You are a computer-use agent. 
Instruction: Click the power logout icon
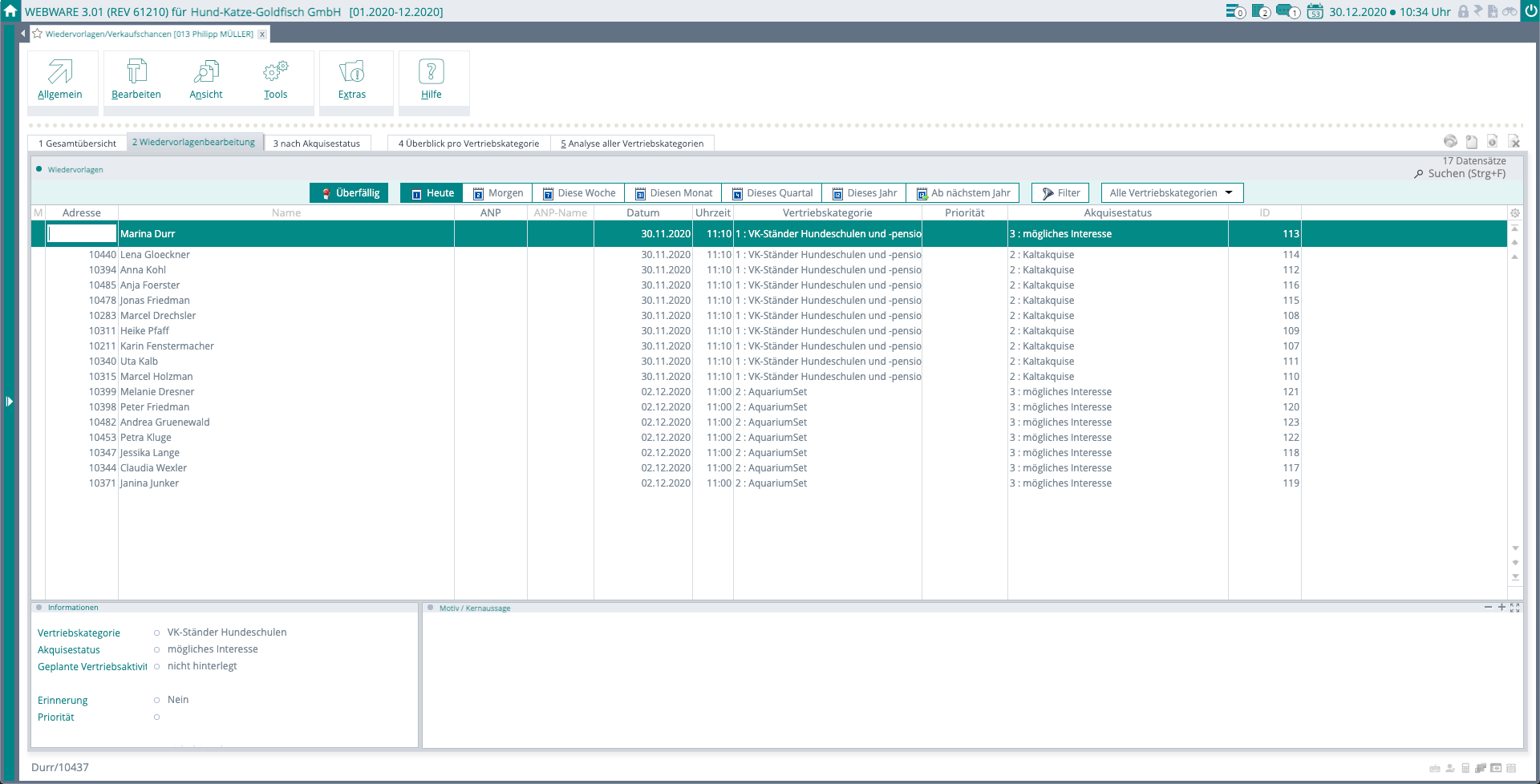(1530, 11)
